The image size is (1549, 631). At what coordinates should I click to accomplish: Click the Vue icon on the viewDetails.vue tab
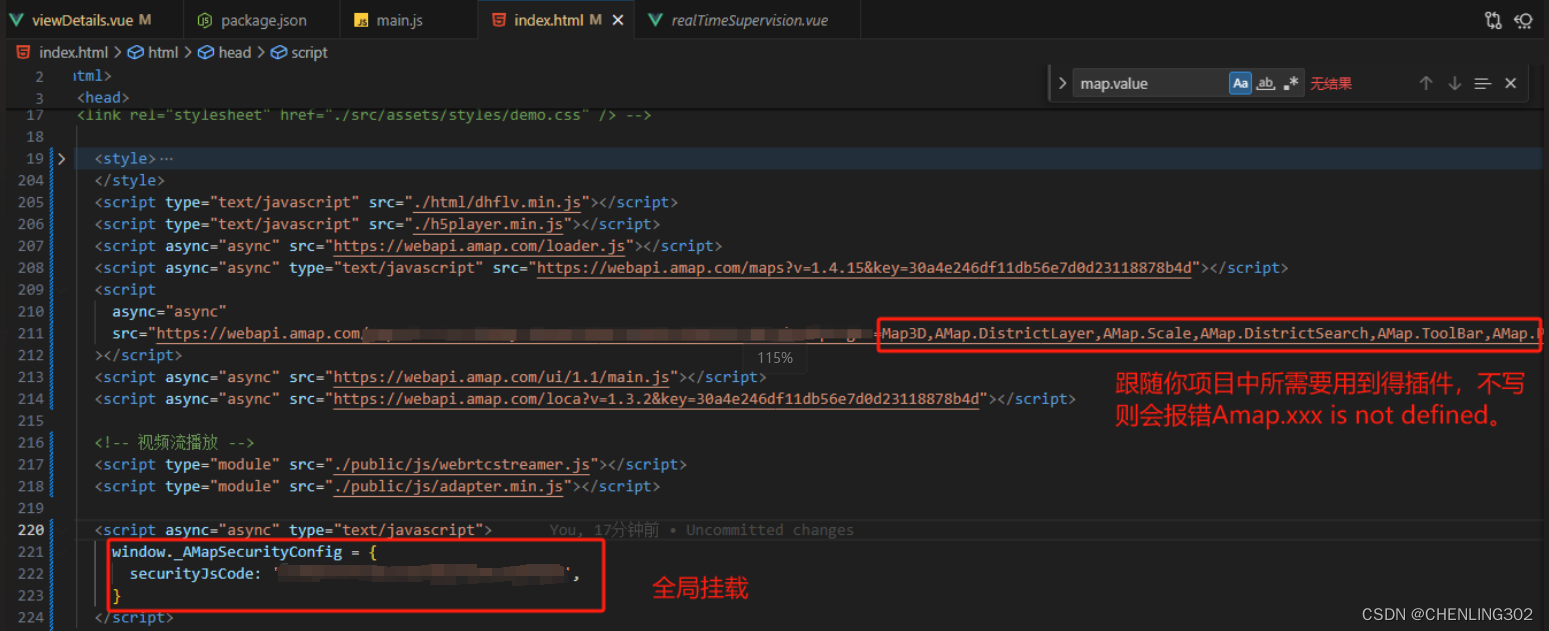click(x=16, y=20)
